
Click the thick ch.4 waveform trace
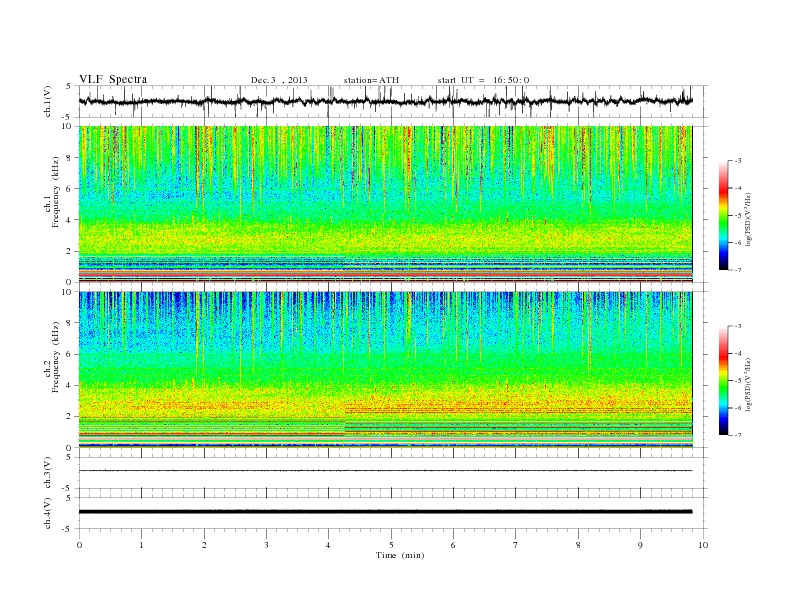tap(385, 512)
